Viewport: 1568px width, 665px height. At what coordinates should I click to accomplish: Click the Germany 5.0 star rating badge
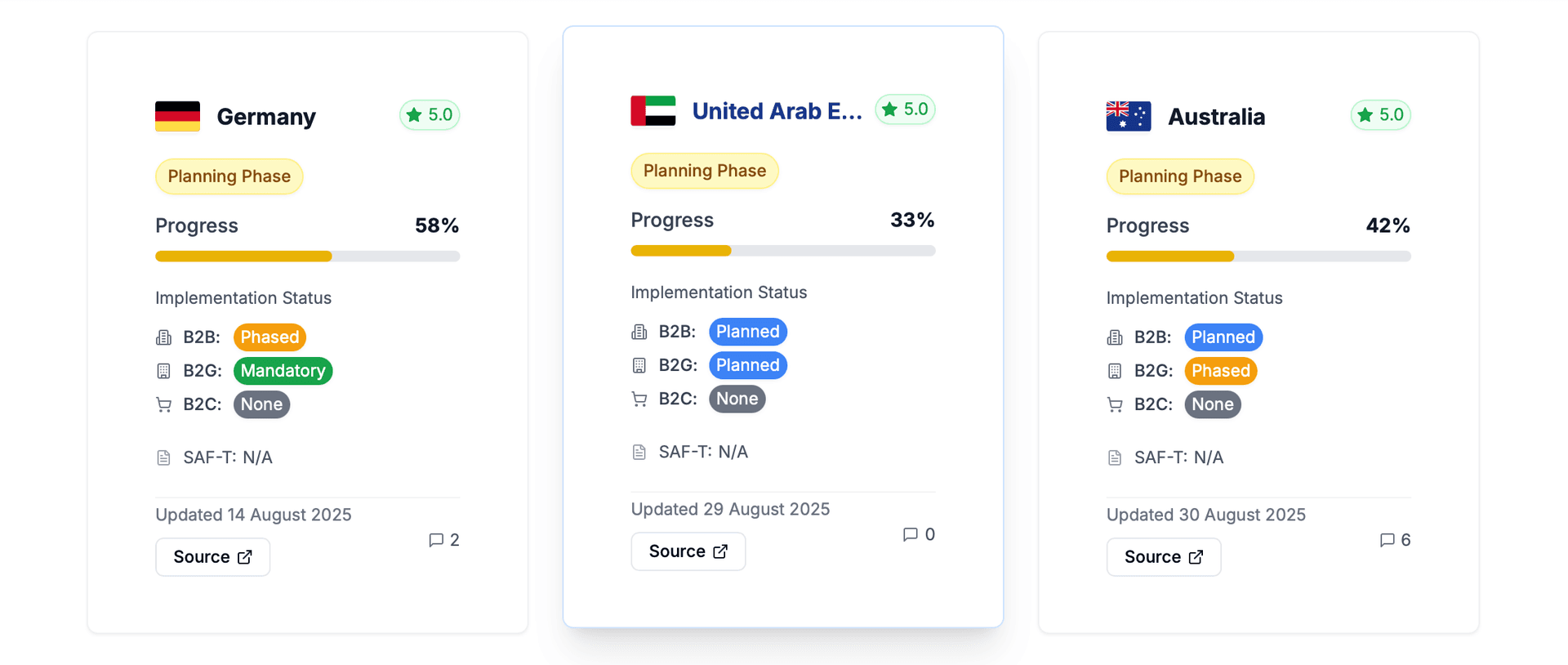coord(430,115)
